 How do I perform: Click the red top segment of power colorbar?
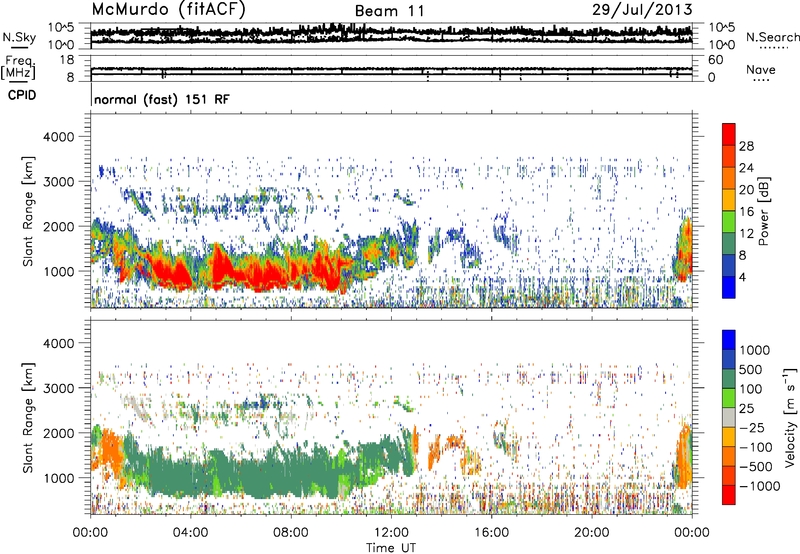(x=729, y=134)
